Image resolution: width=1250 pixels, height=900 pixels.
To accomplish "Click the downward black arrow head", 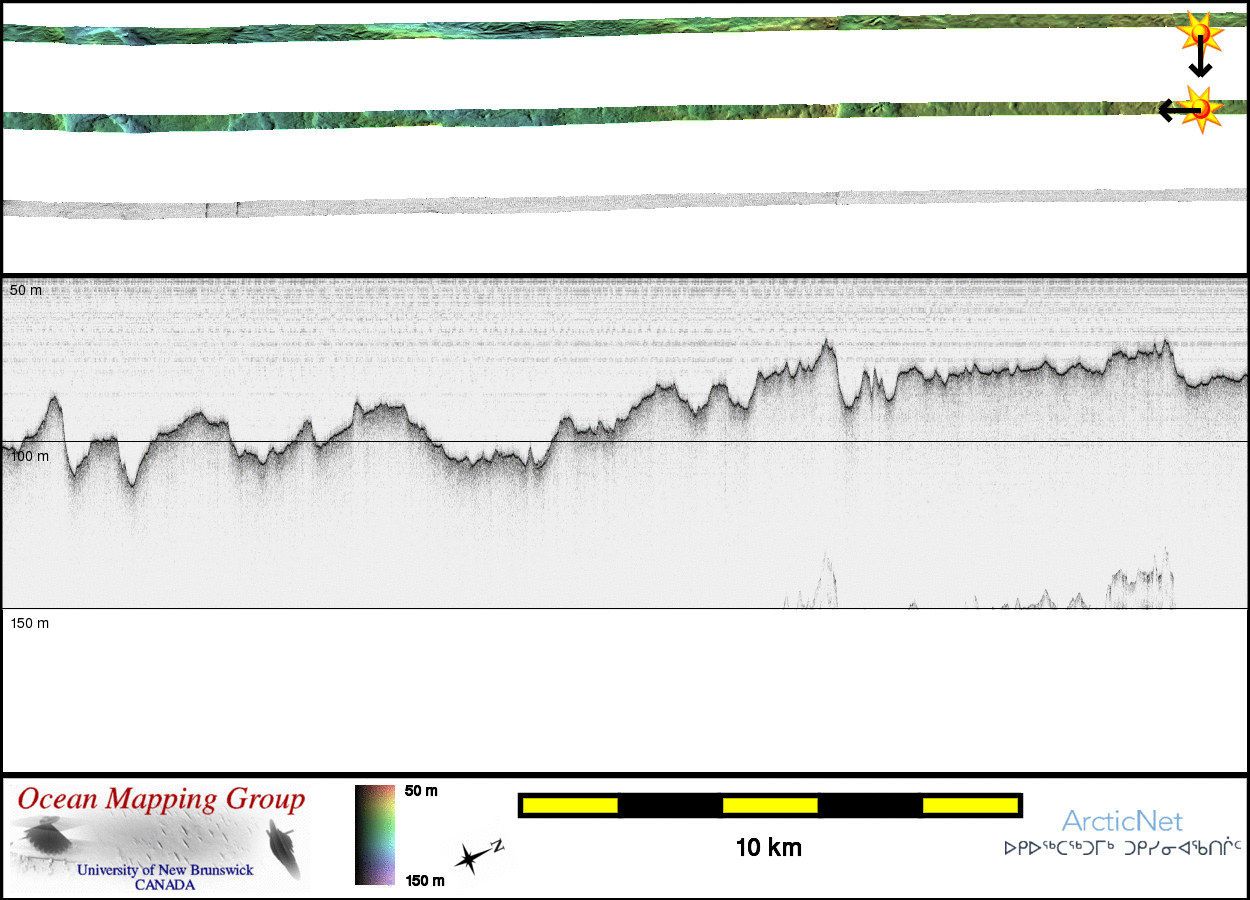I will [x=1200, y=70].
